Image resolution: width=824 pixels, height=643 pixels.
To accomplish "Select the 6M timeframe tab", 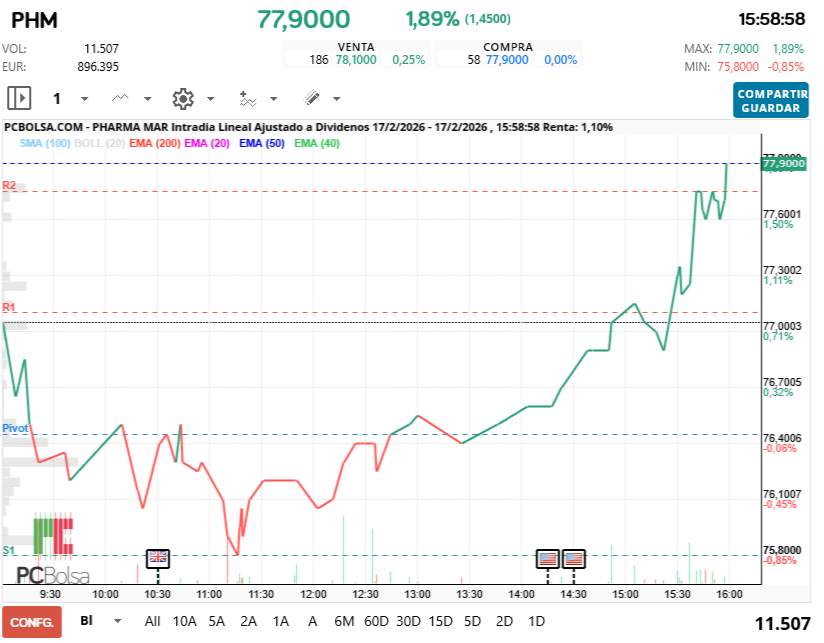I will tap(344, 620).
